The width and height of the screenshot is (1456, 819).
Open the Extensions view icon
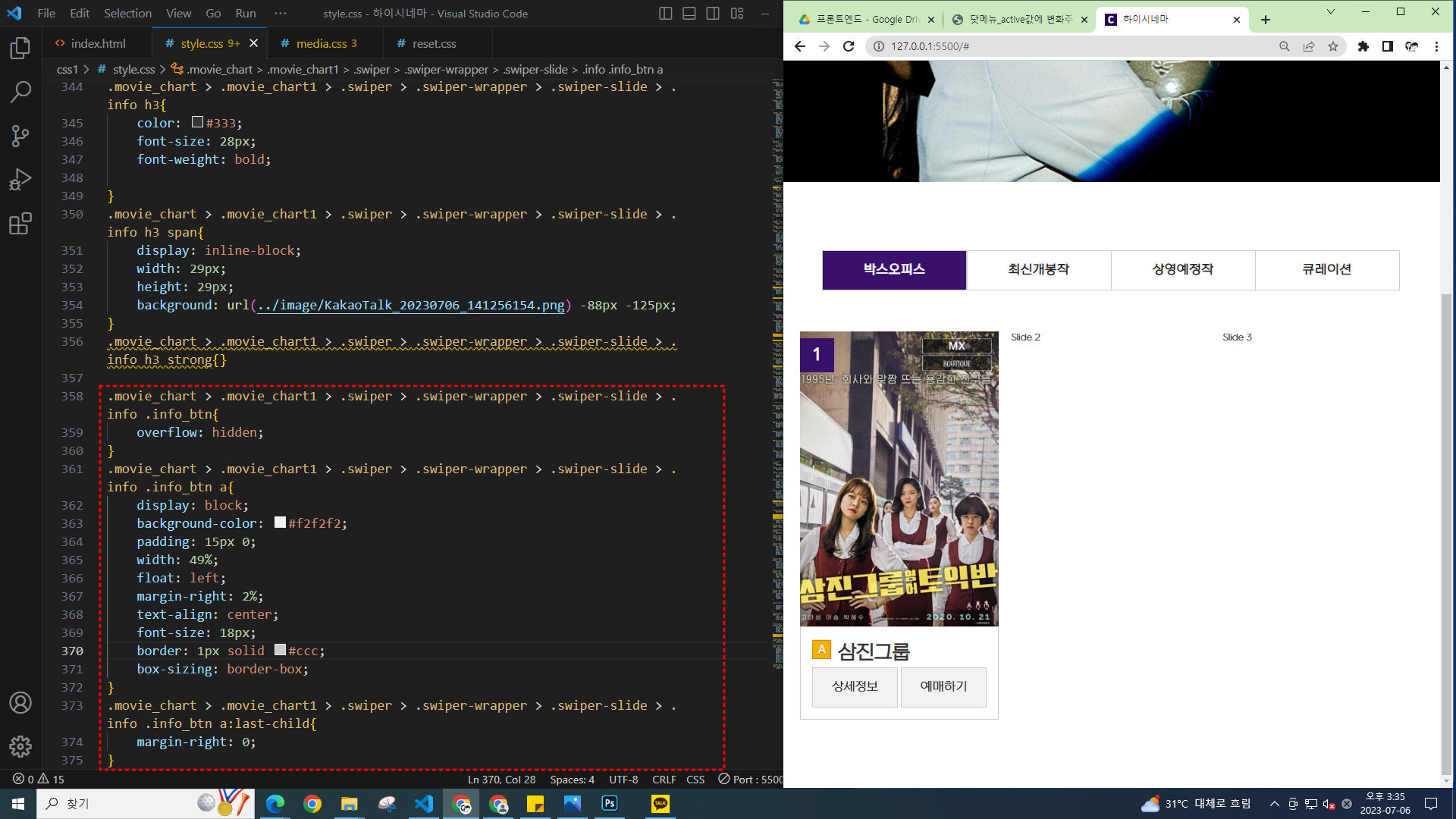20,224
